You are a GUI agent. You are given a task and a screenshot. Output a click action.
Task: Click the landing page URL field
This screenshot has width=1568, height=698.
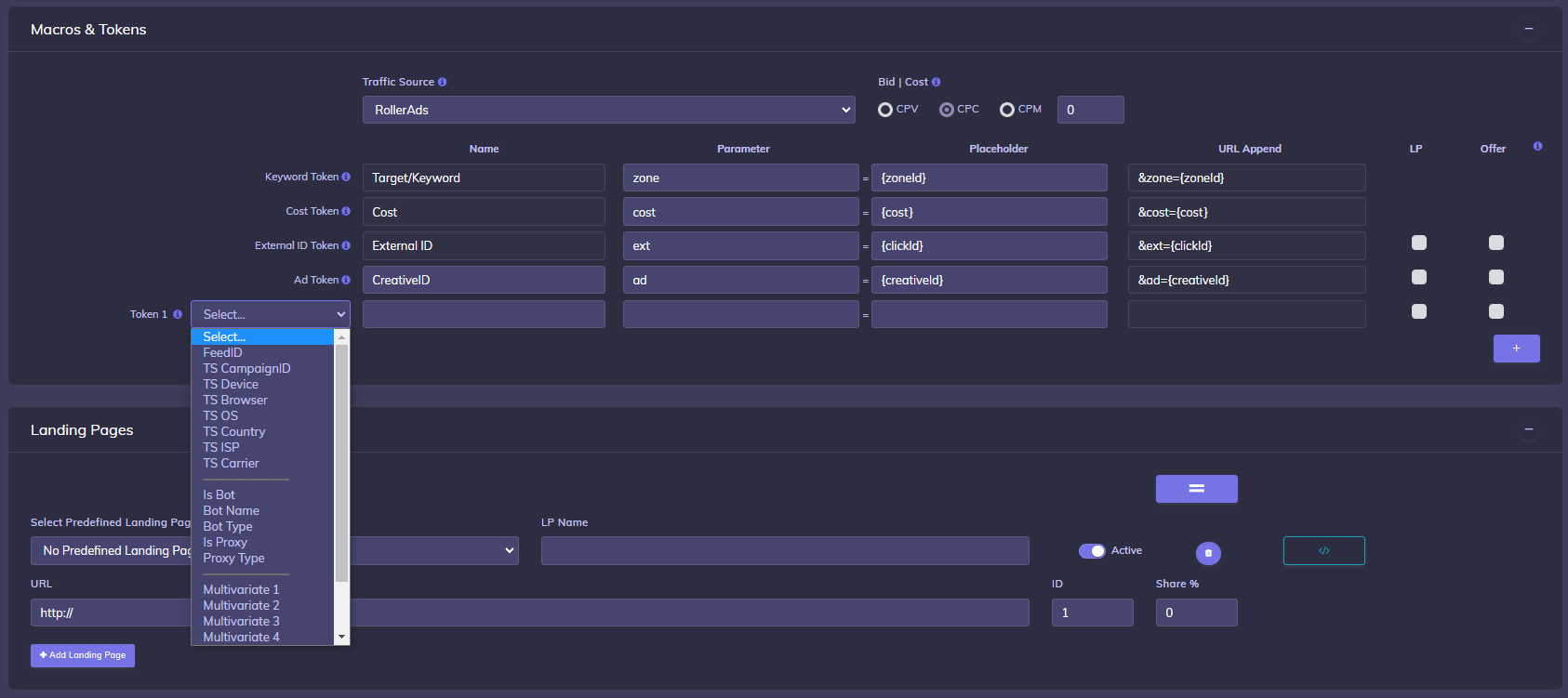[x=530, y=612]
